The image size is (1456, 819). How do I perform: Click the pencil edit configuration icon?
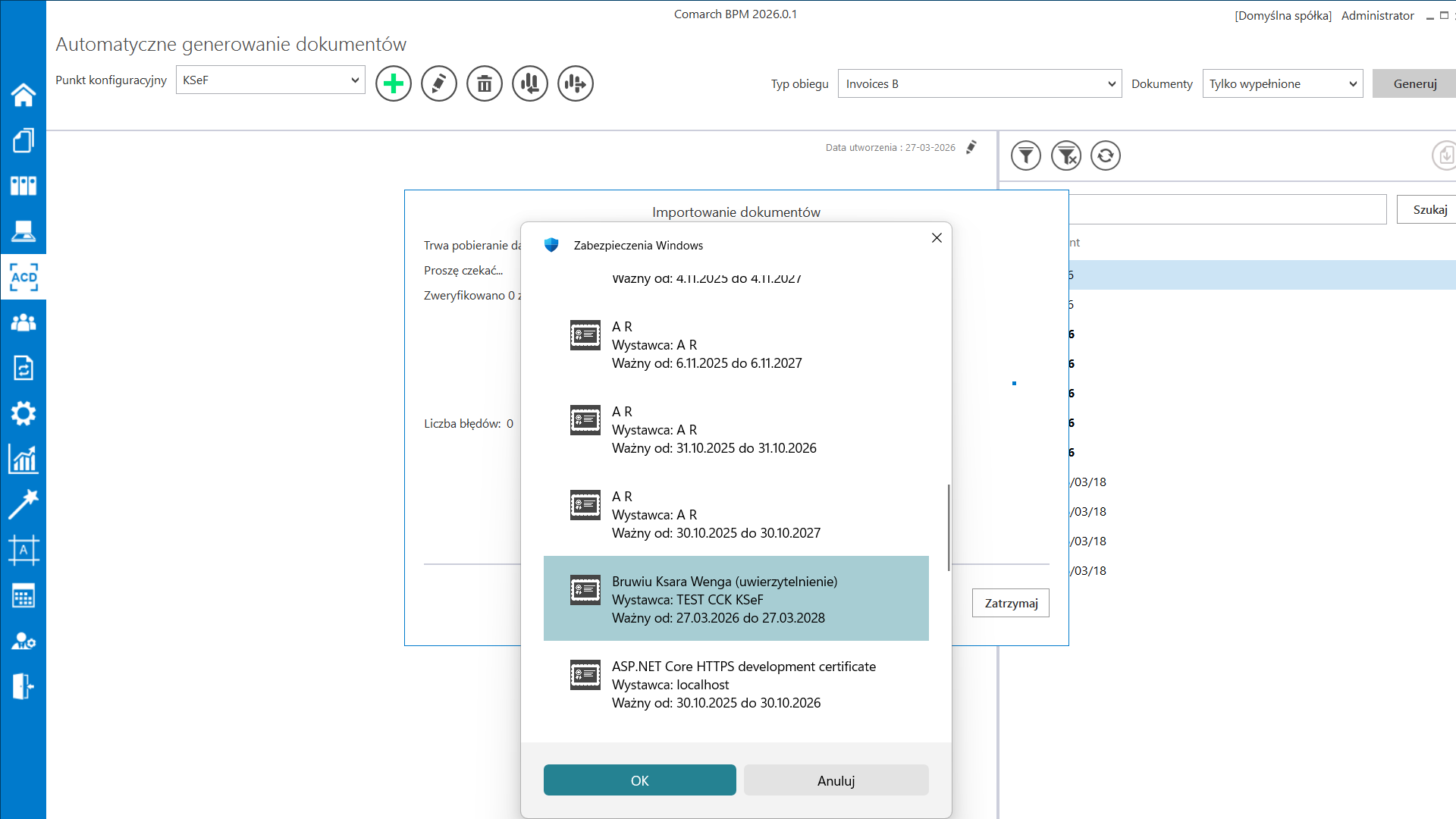(438, 83)
